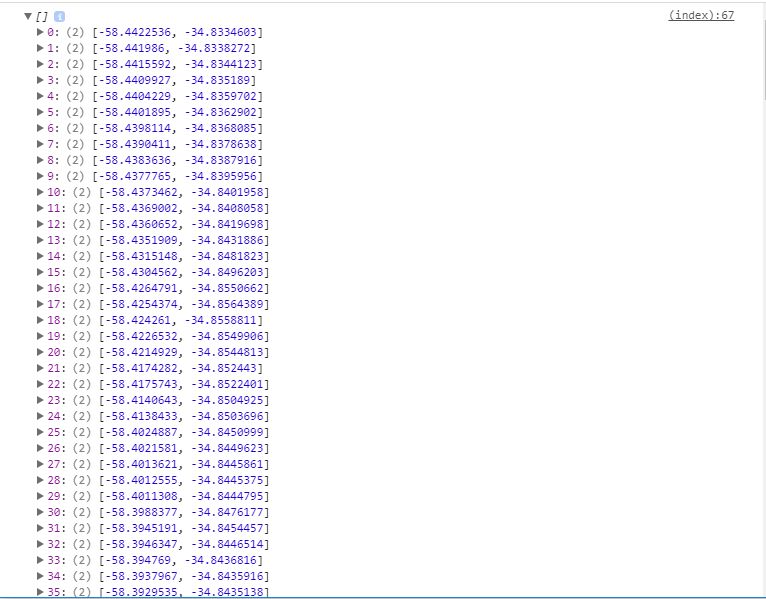Expand array entry 17
The image size is (766, 599).
[40, 304]
